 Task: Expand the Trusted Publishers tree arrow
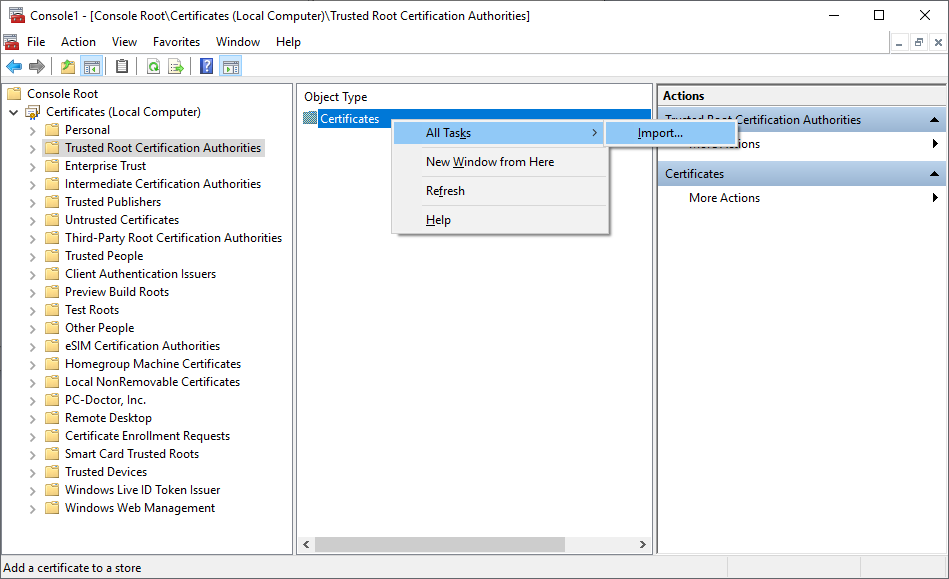pyautogui.click(x=32, y=202)
